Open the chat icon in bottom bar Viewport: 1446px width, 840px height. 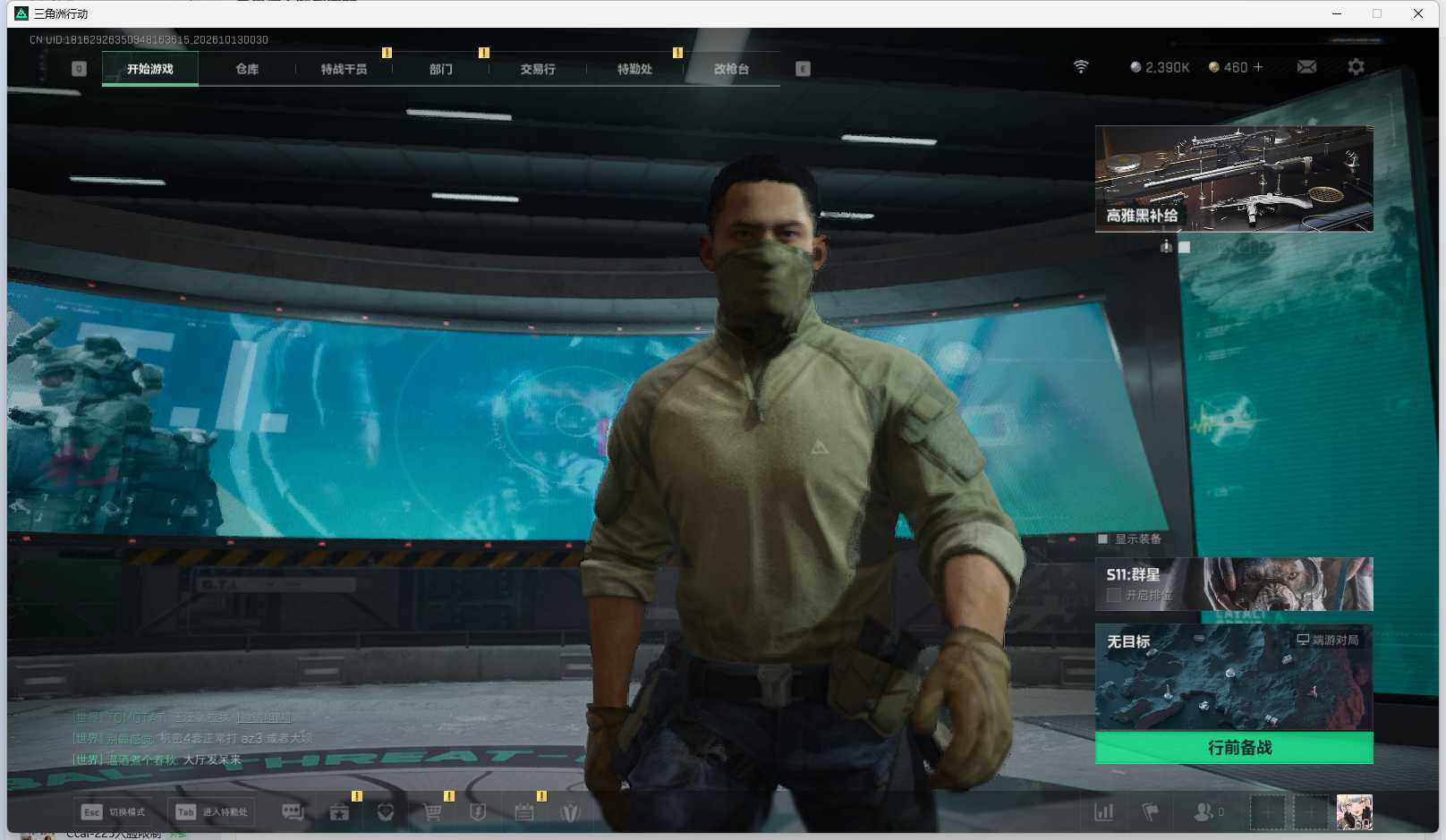[293, 811]
